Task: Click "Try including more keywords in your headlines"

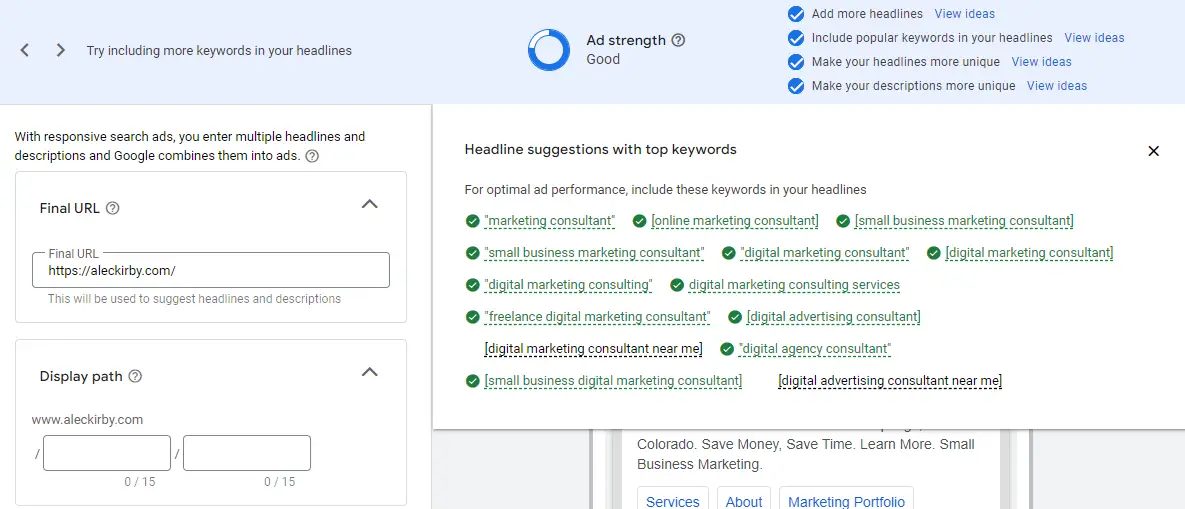Action: (219, 51)
